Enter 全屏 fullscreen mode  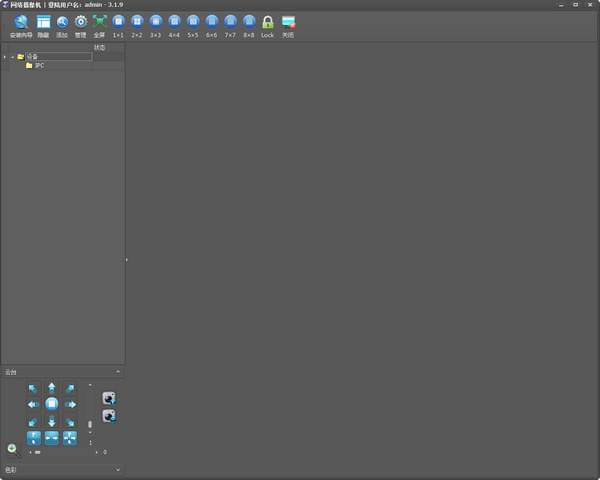(x=99, y=22)
